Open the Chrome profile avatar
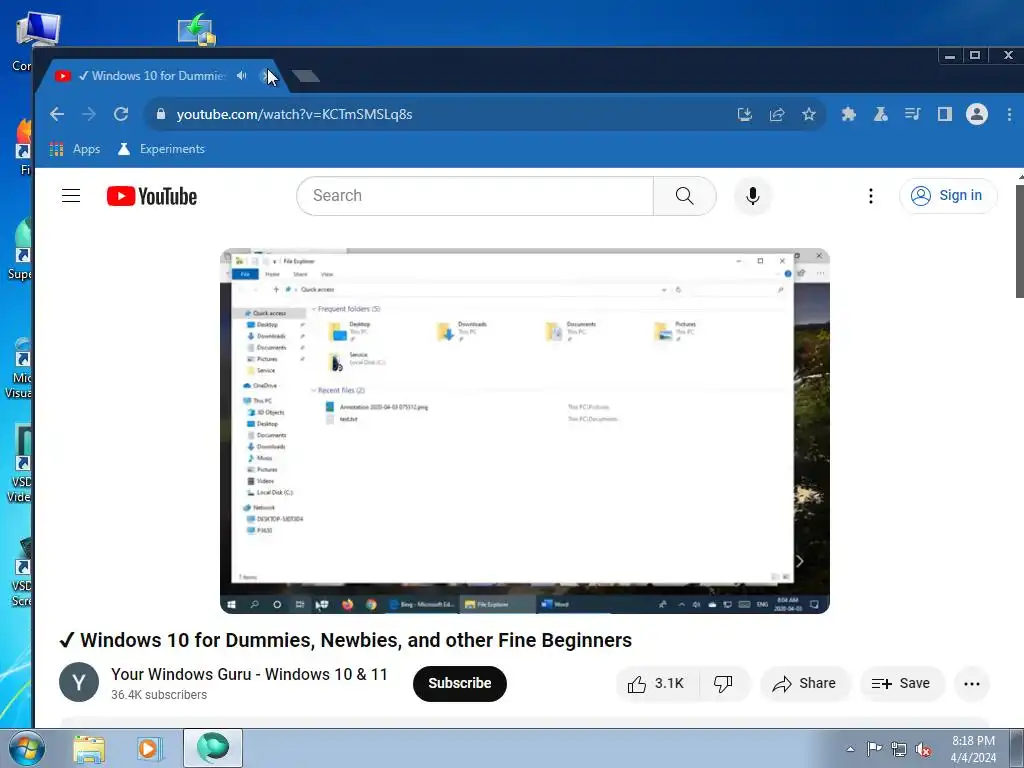Image resolution: width=1024 pixels, height=768 pixels. (977, 114)
